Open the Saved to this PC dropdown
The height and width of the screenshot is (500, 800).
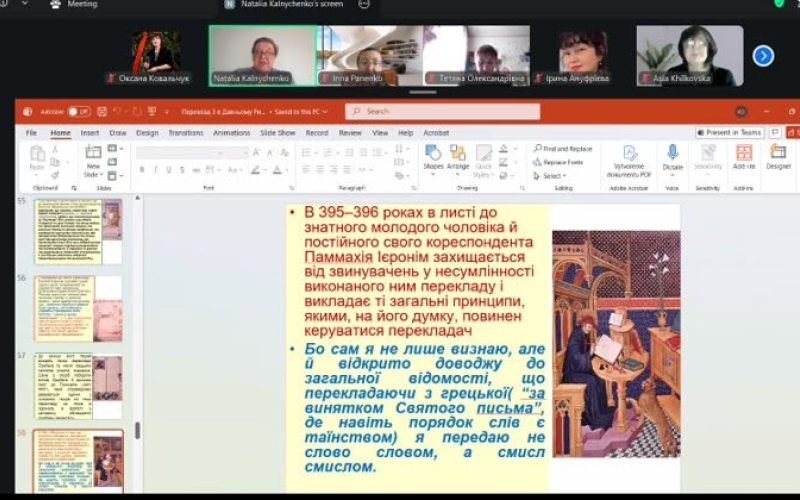point(301,111)
